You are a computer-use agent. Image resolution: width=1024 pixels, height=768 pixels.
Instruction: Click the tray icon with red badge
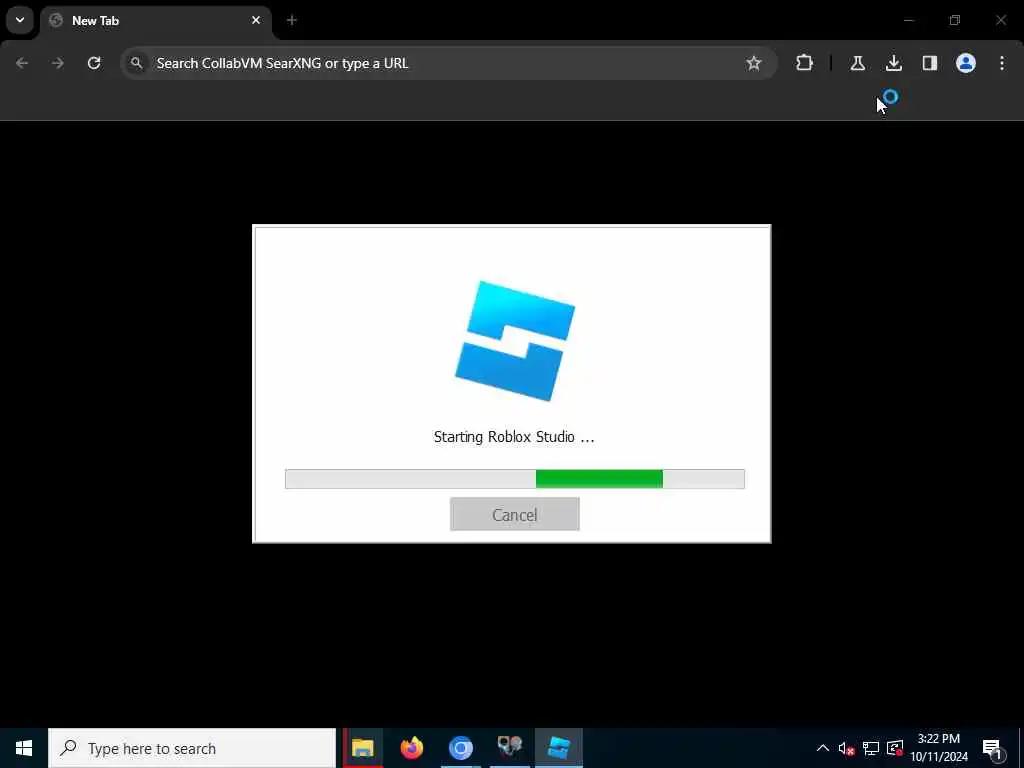point(895,748)
